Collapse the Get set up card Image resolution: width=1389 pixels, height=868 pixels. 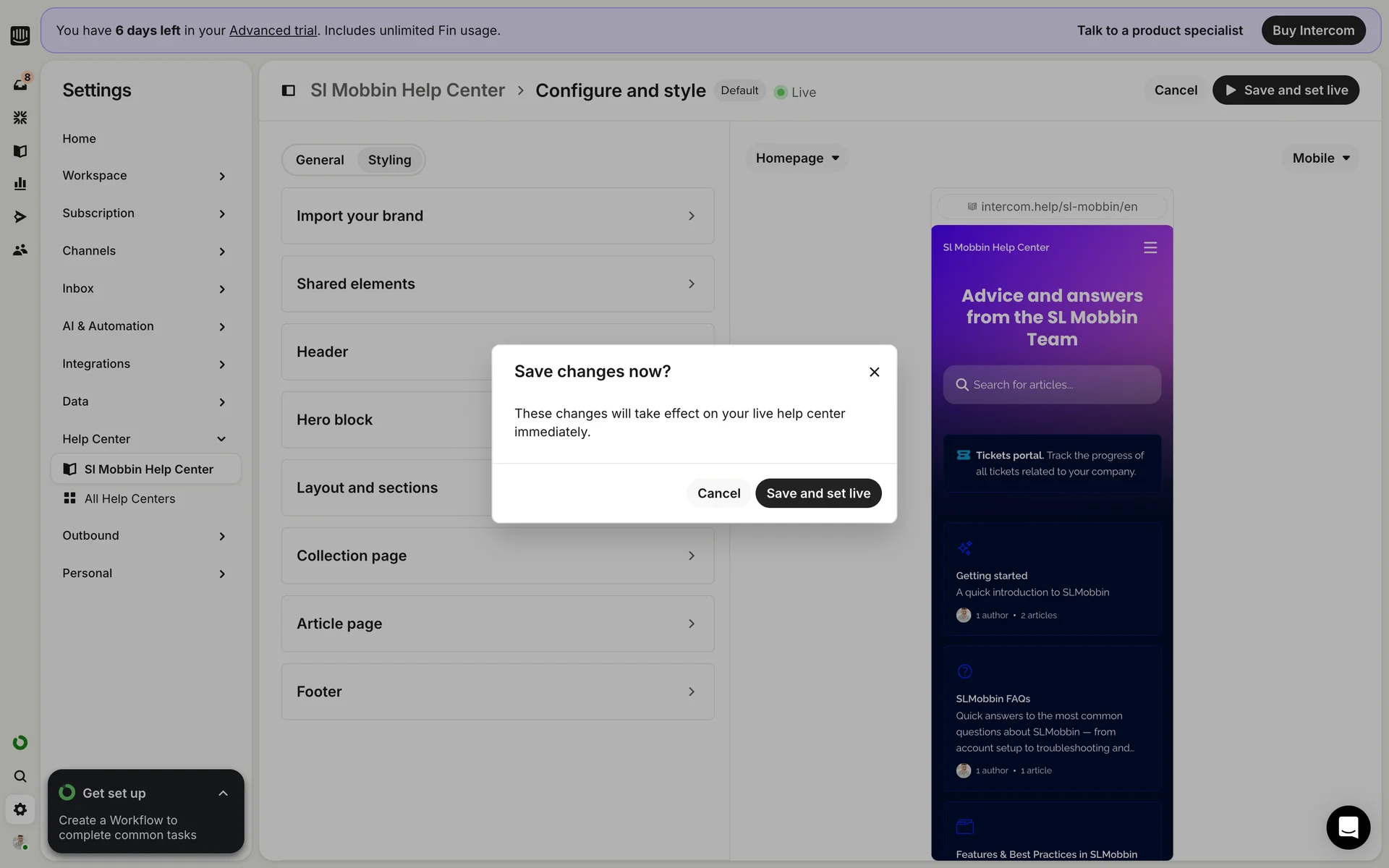(223, 793)
